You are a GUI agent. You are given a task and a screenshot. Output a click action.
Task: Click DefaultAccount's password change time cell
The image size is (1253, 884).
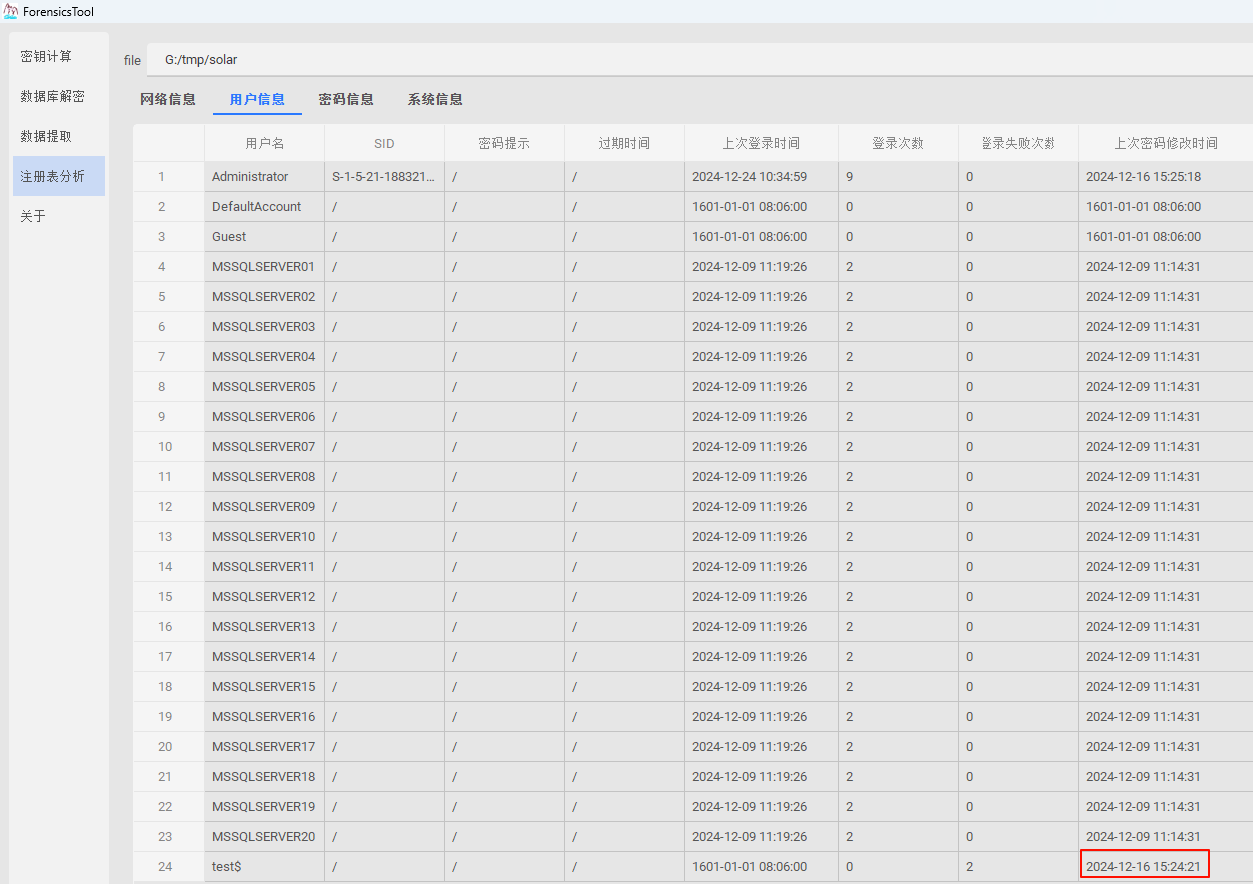coord(1166,207)
